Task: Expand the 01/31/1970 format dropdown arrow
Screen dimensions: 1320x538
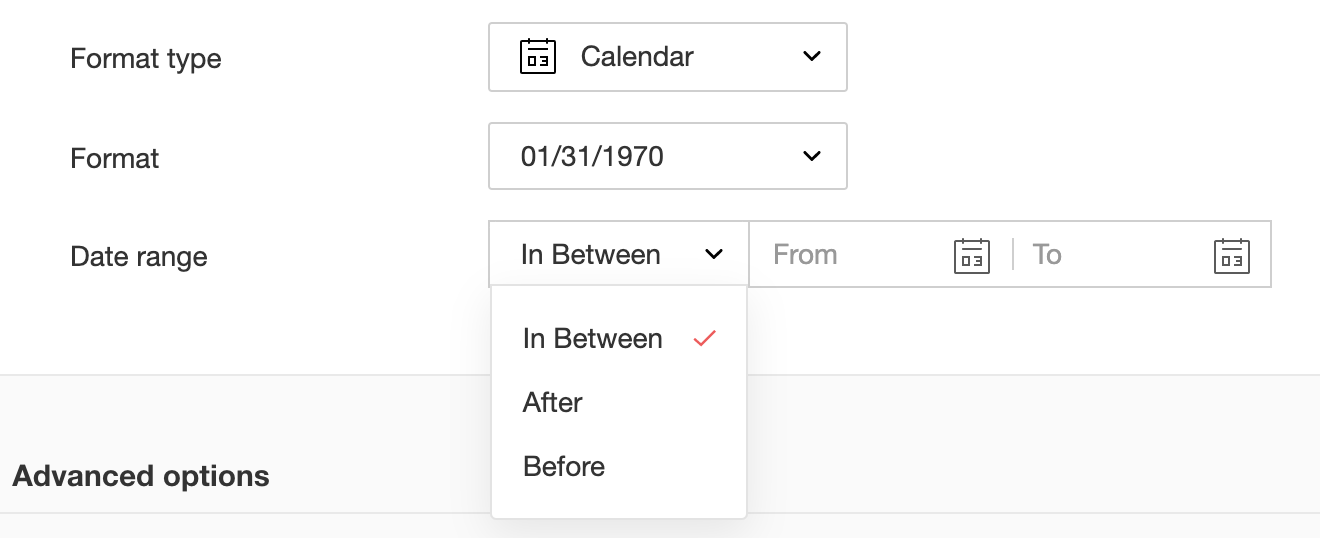Action: click(x=812, y=156)
